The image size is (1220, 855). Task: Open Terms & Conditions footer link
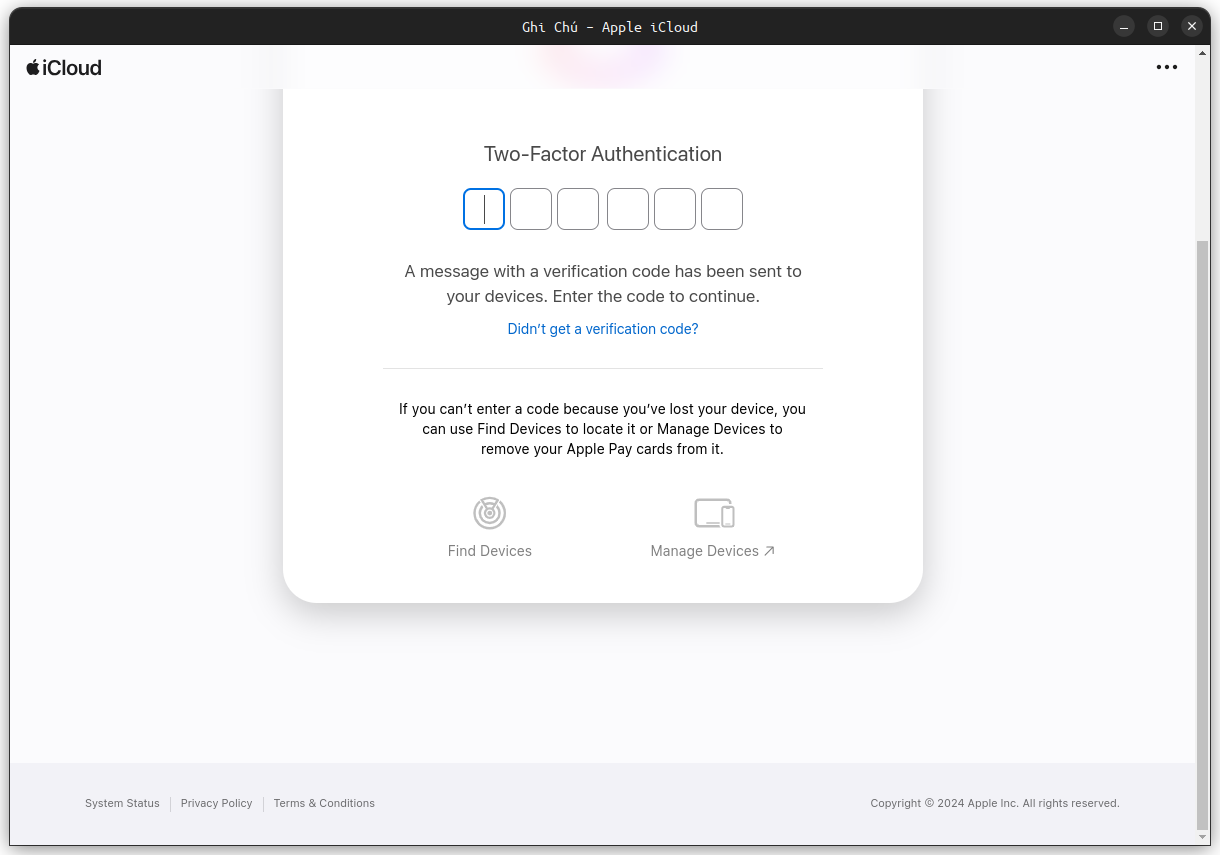point(324,803)
